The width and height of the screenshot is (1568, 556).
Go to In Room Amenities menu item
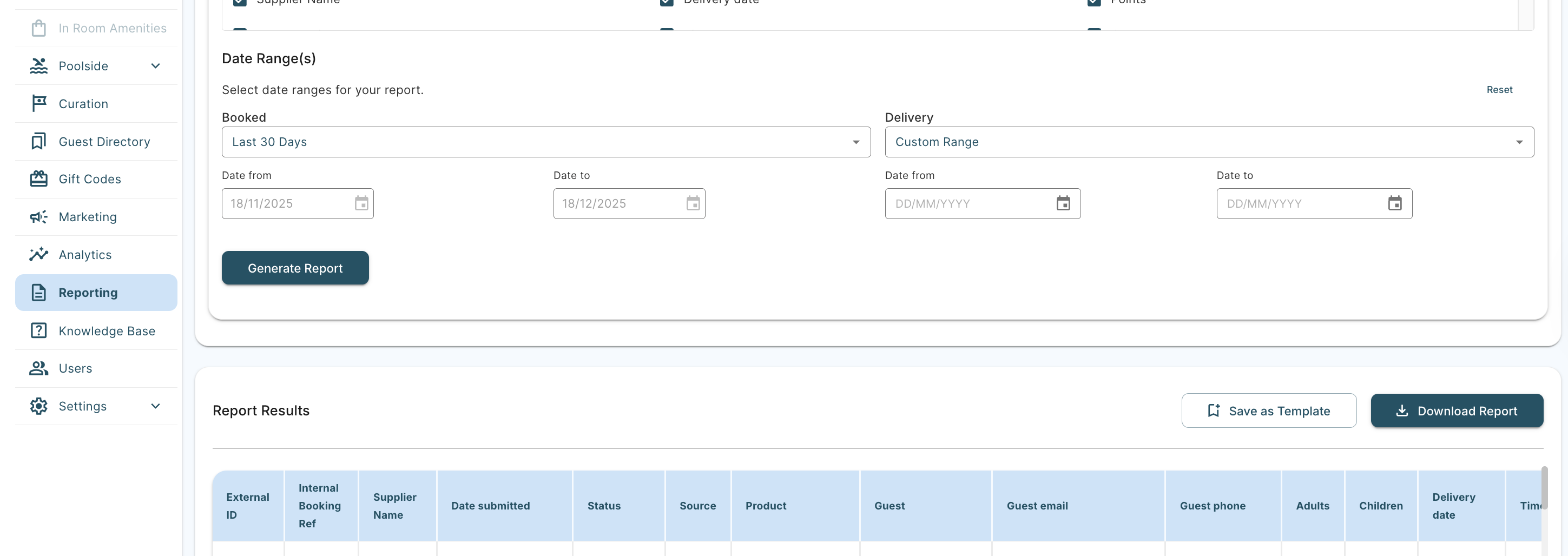click(112, 28)
